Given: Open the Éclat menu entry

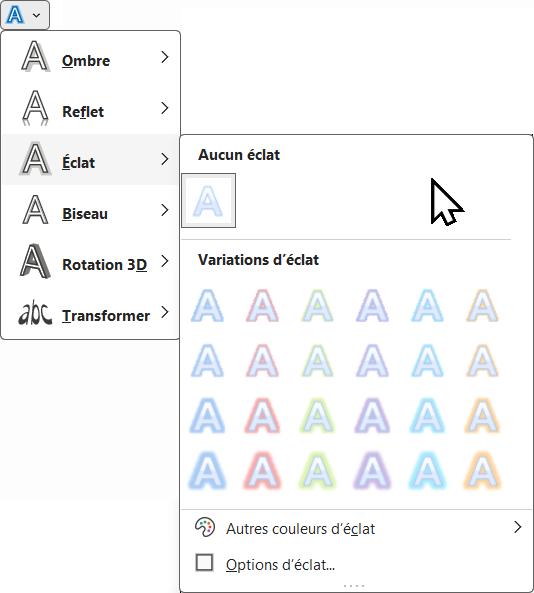Looking at the screenshot, I should tap(90, 159).
